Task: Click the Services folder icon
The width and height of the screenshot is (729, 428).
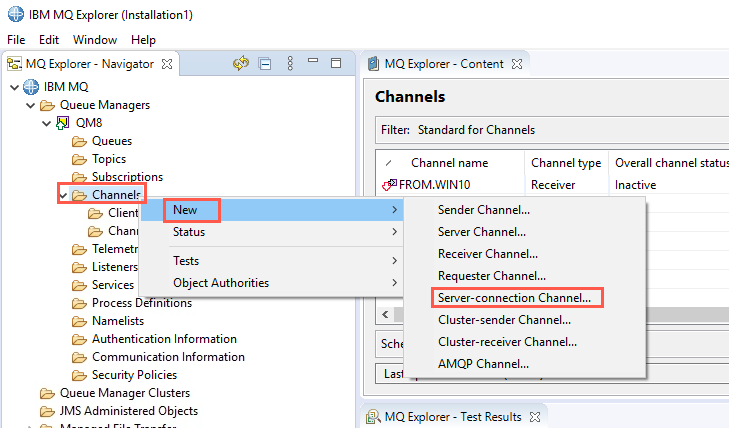Action: [x=80, y=285]
